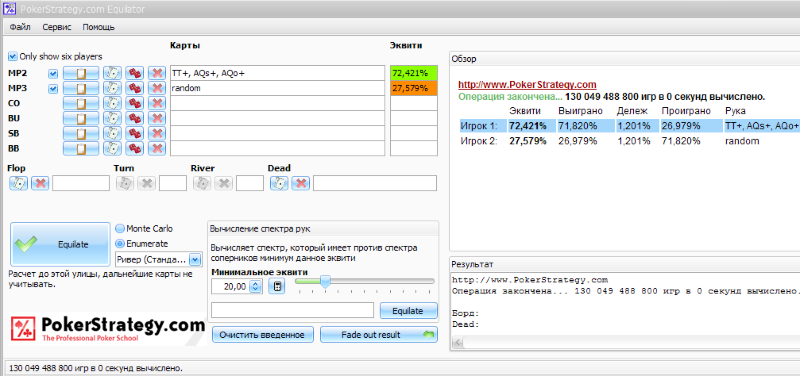
Task: Select the Enumerate radio button
Action: pos(120,244)
